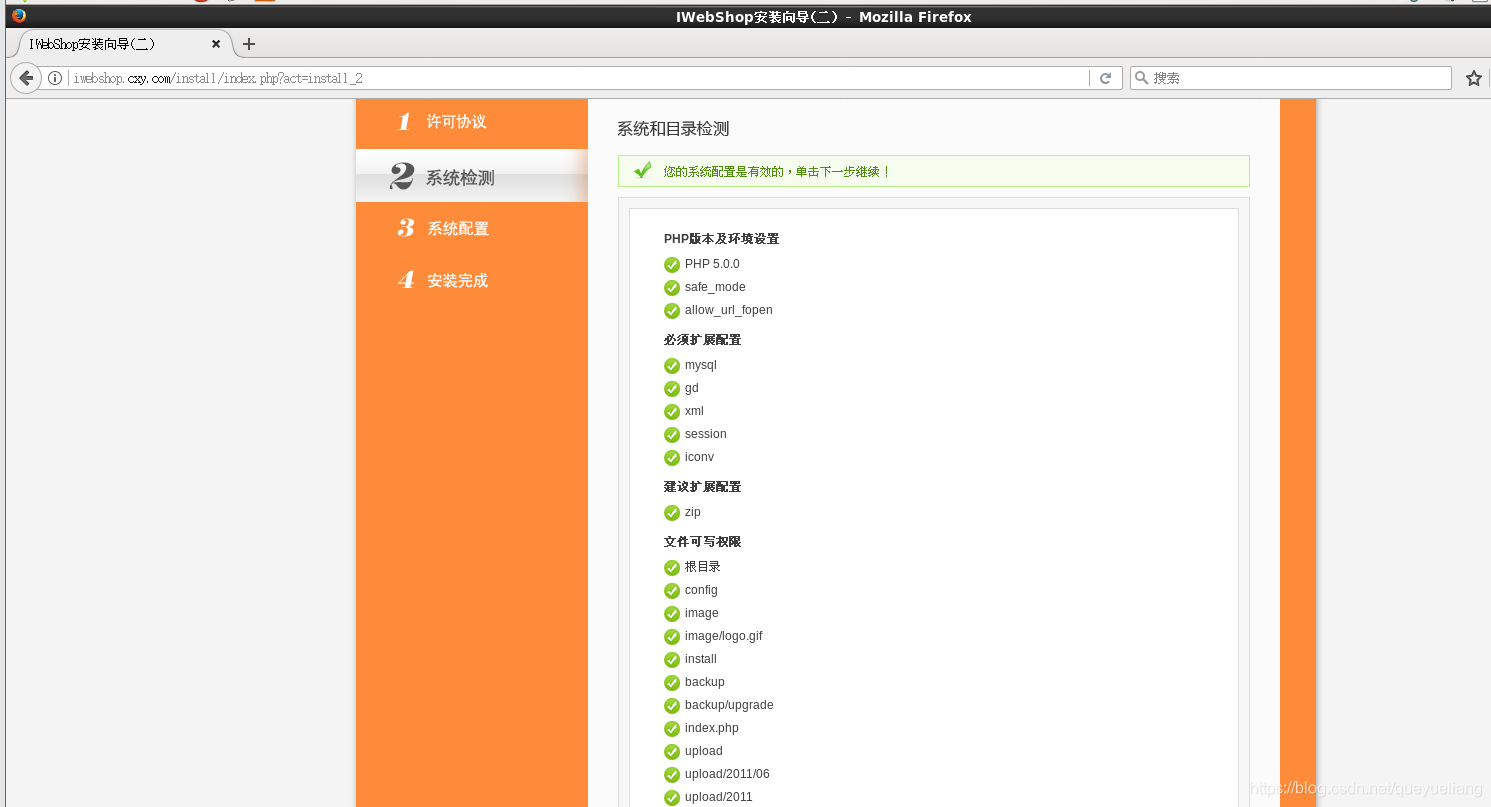The width and height of the screenshot is (1491, 807).
Task: Click the green check next to config
Action: click(672, 591)
